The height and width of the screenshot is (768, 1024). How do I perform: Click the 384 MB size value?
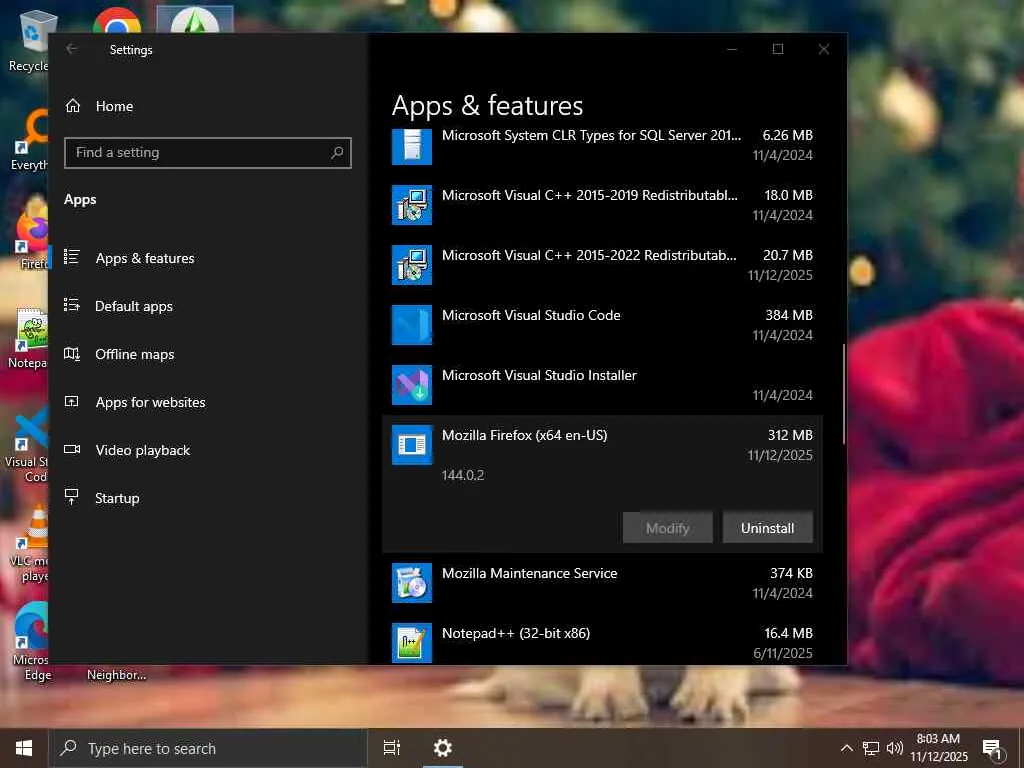point(789,315)
